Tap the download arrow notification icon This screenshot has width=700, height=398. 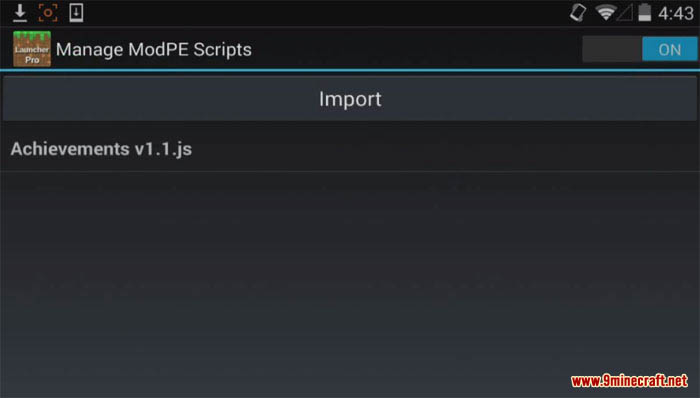pos(20,13)
